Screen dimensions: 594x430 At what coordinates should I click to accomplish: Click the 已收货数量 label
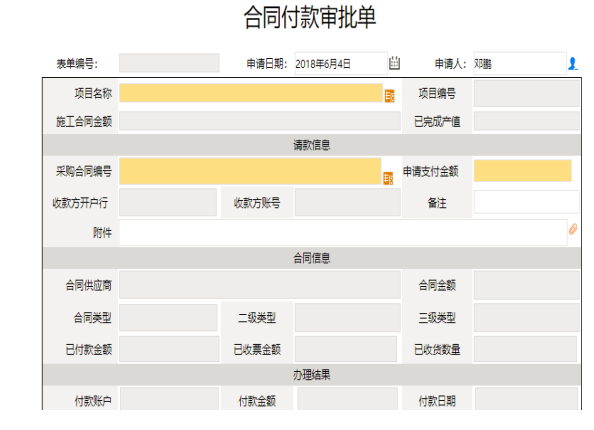coord(437,349)
